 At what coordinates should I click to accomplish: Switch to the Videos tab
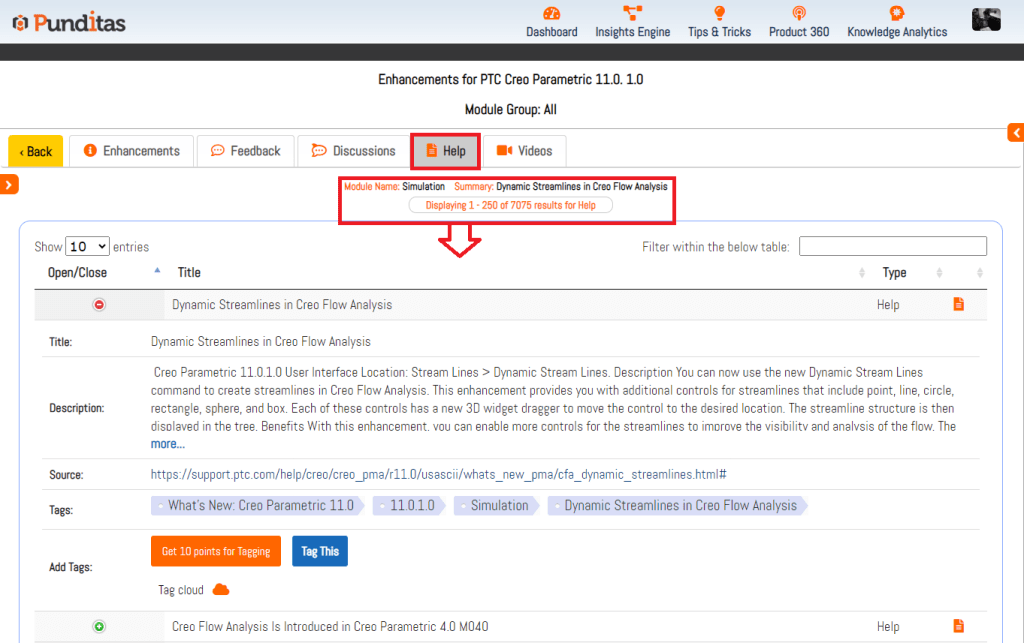[x=524, y=151]
